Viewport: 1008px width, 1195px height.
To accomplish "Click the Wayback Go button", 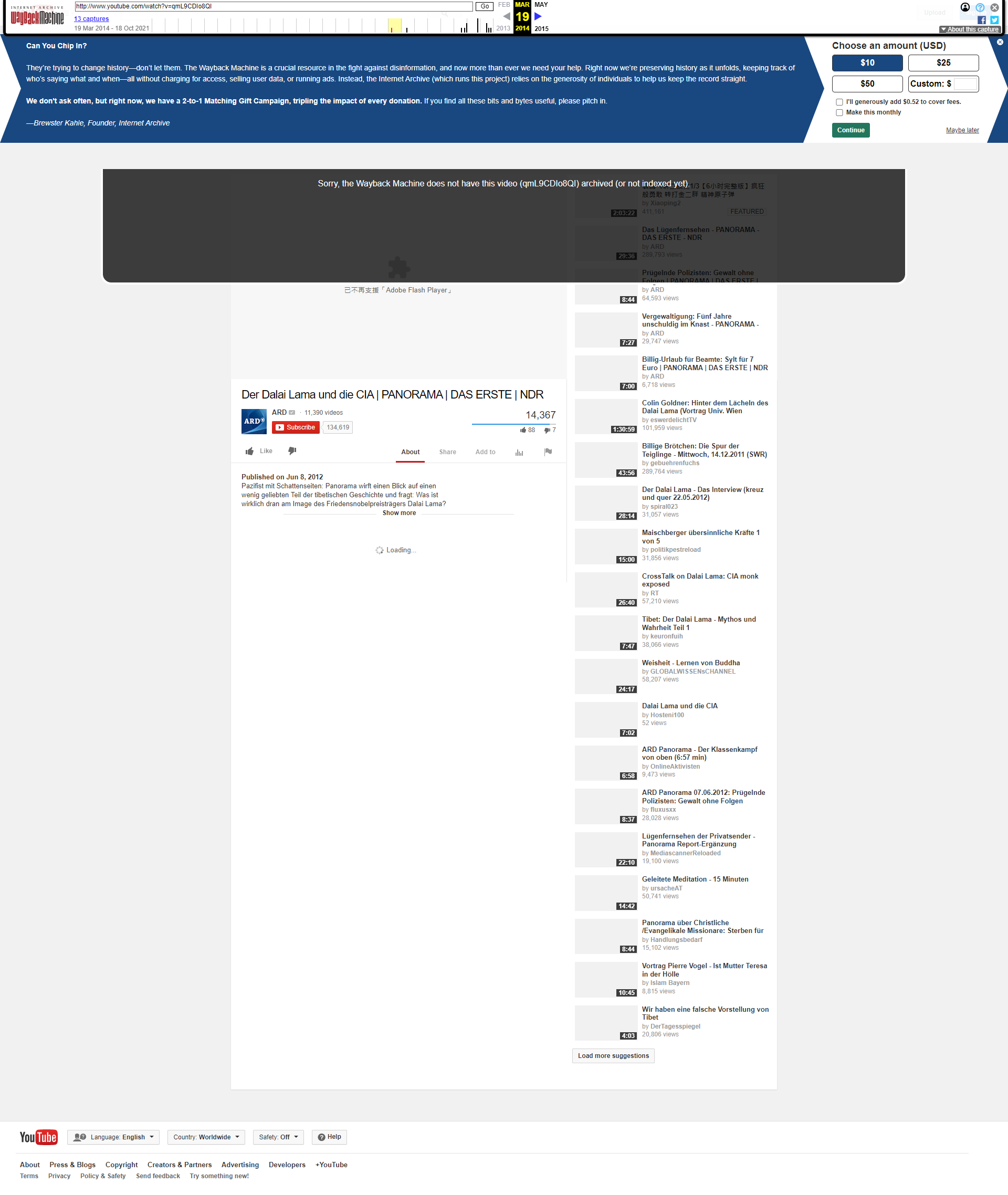I will (485, 6).
